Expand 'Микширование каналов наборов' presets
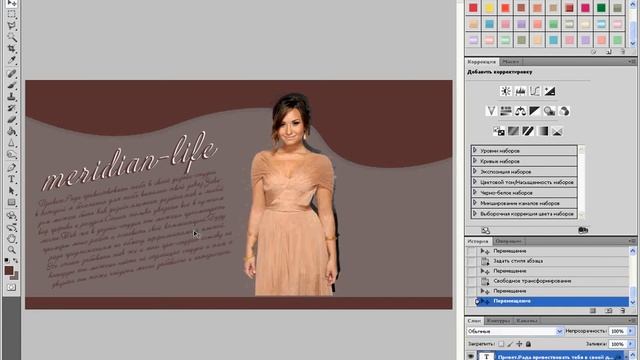The width and height of the screenshot is (640, 360). [x=475, y=203]
